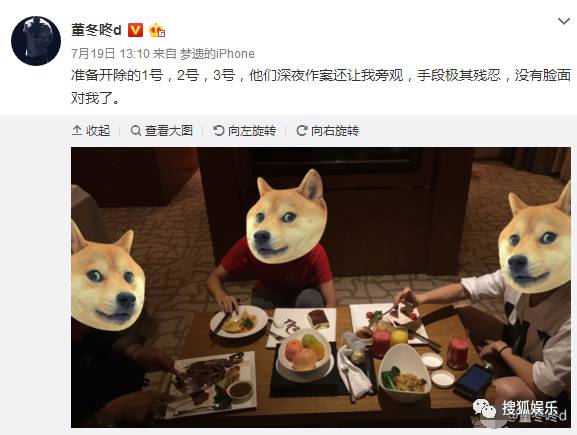Open the post options chevron dropdown
Image resolution: width=577 pixels, height=435 pixels.
(x=564, y=21)
